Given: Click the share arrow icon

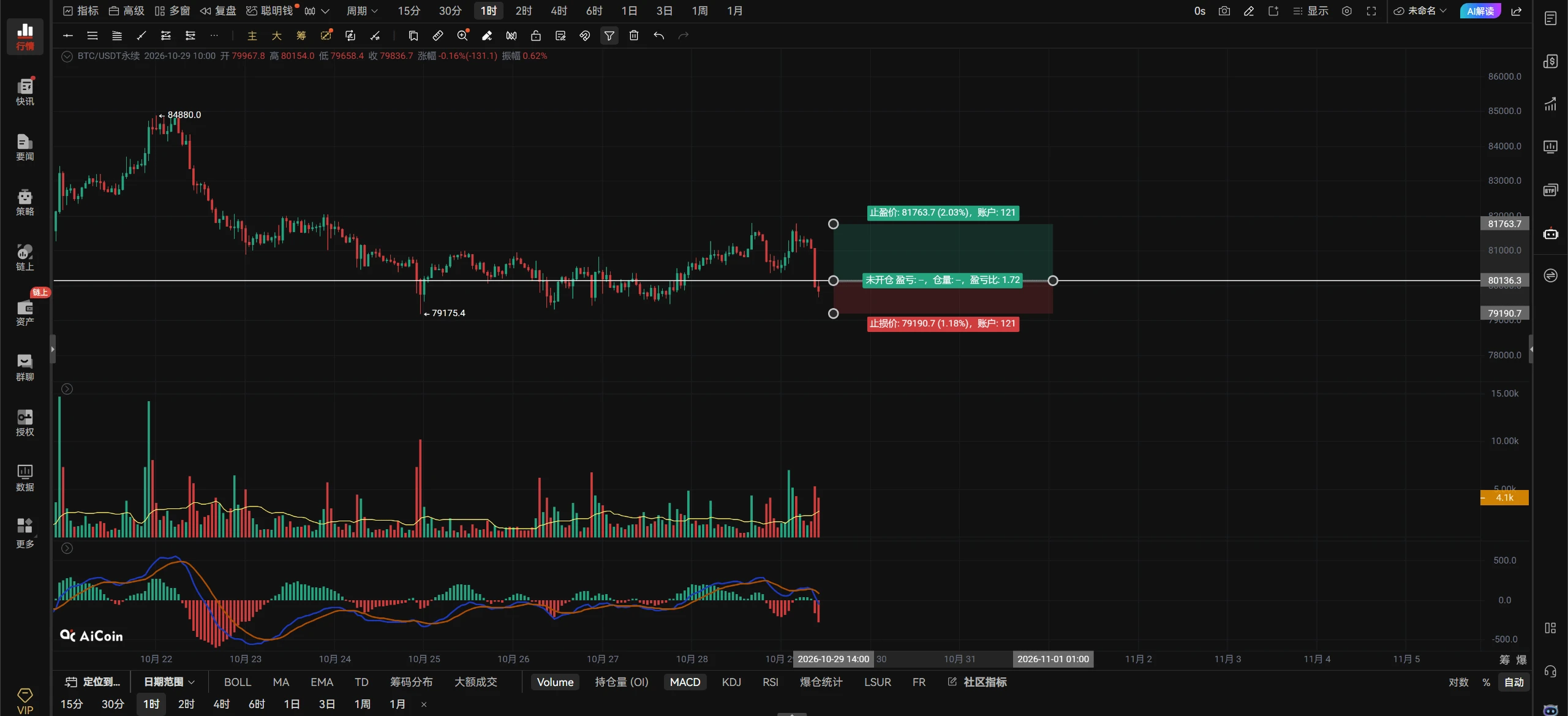Looking at the screenshot, I should (1517, 11).
